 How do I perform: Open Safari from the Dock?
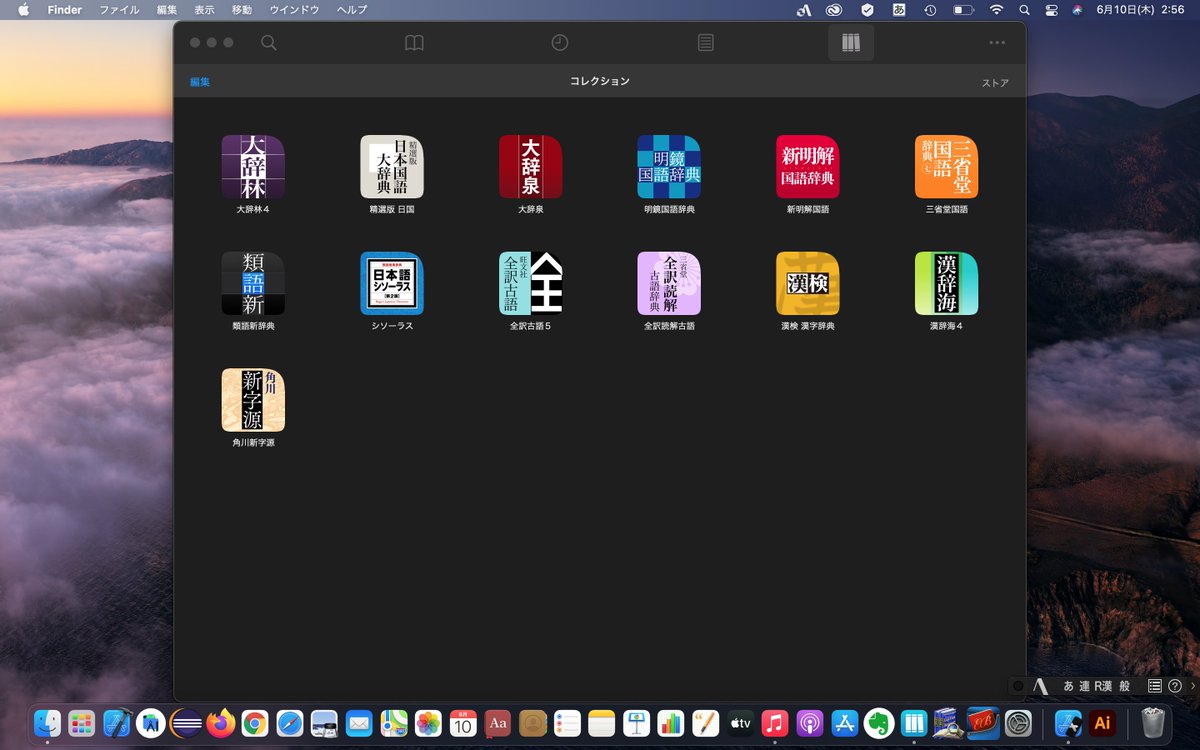click(289, 722)
